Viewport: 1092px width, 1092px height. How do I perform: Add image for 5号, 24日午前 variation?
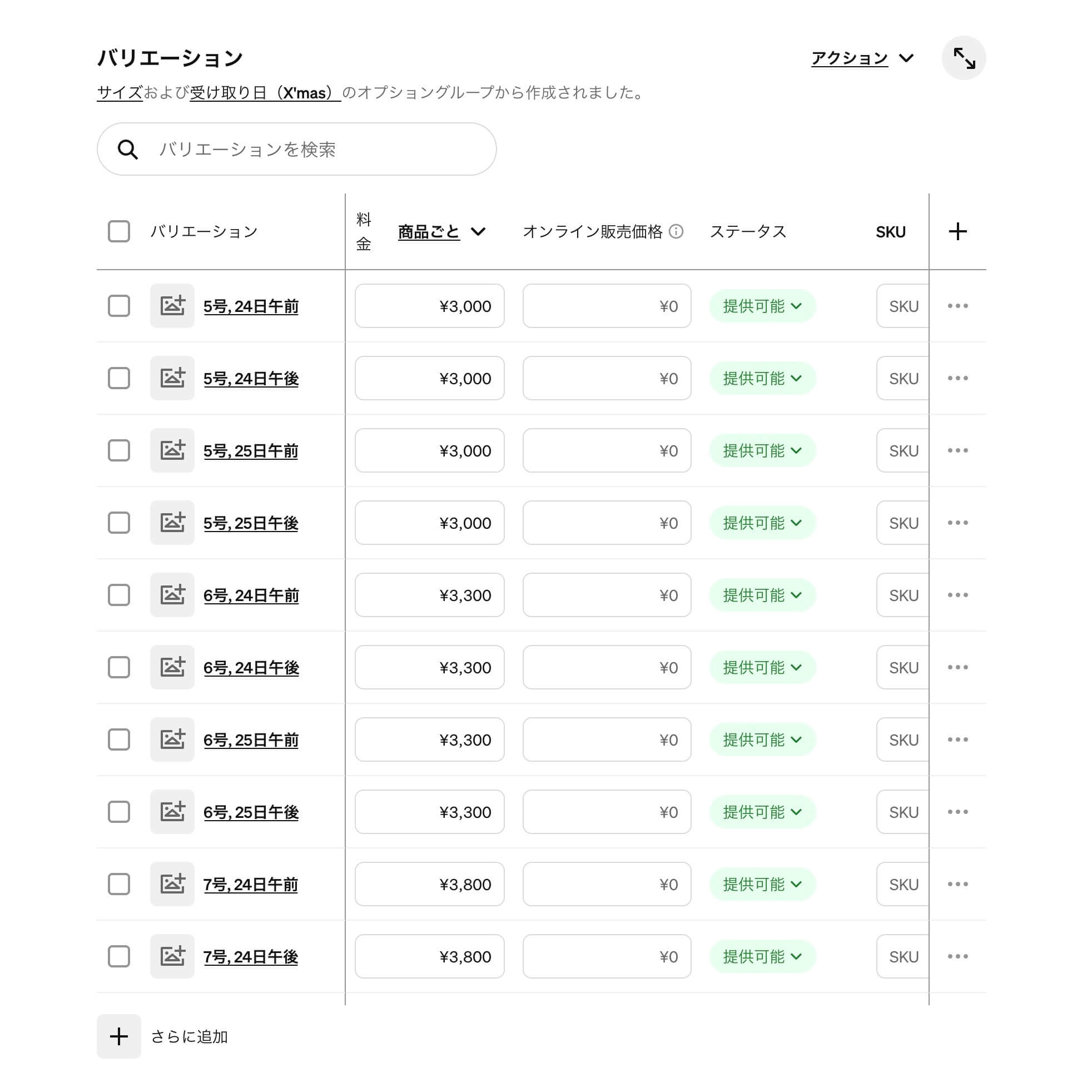click(x=172, y=306)
